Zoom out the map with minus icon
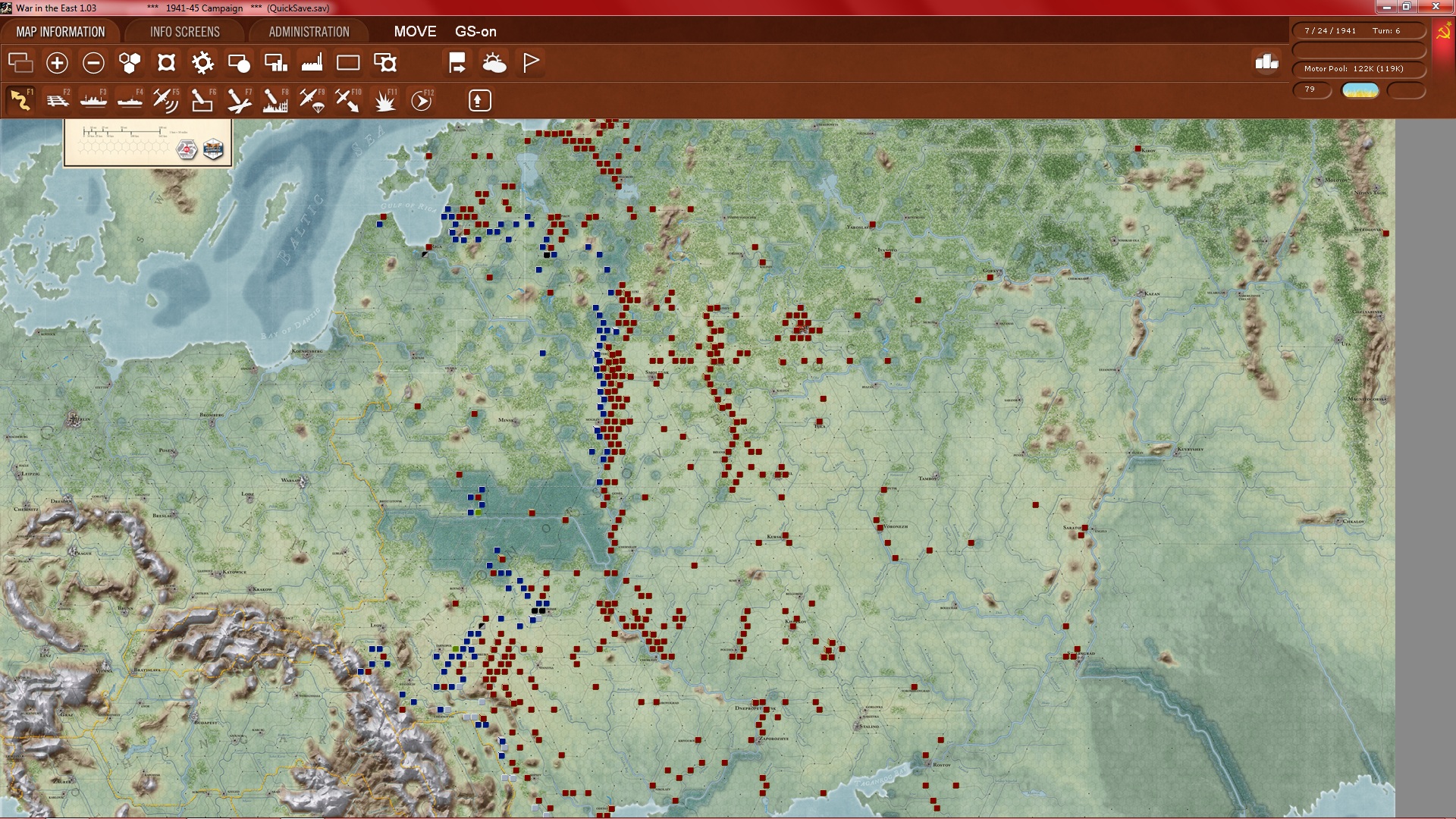1456x819 pixels. pos(93,63)
